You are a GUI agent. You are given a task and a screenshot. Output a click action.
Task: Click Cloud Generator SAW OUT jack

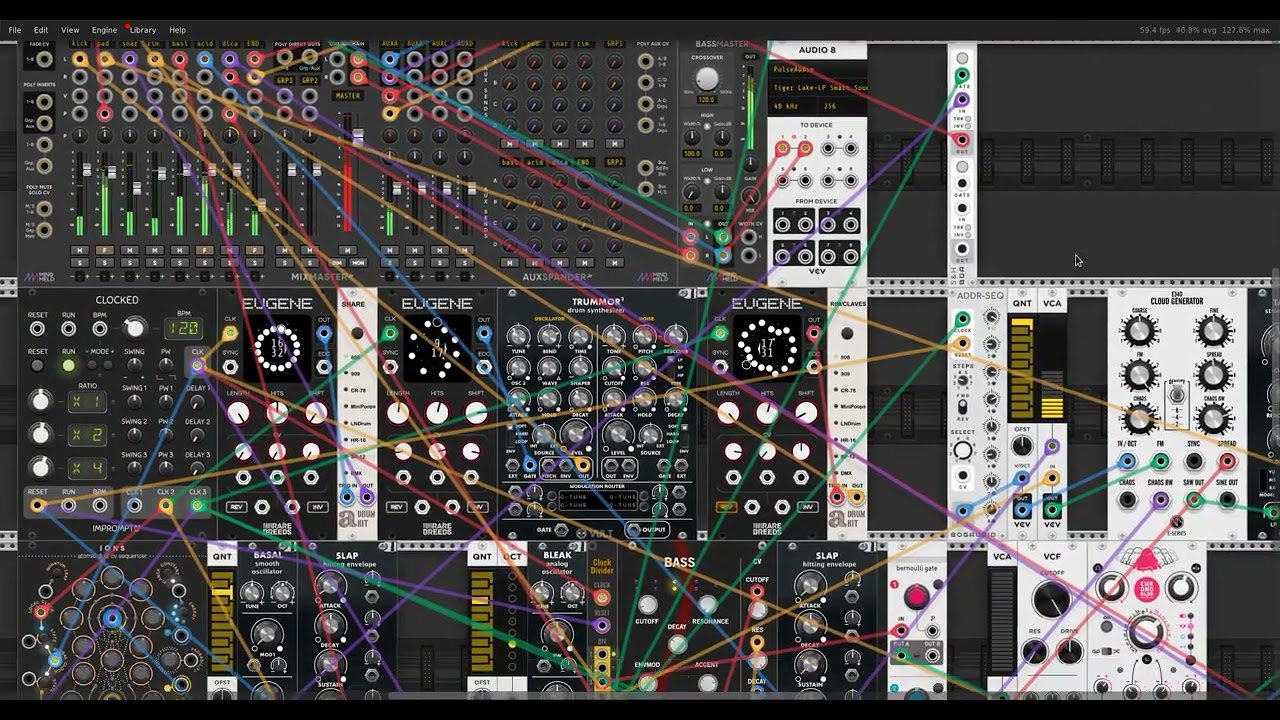1193,500
